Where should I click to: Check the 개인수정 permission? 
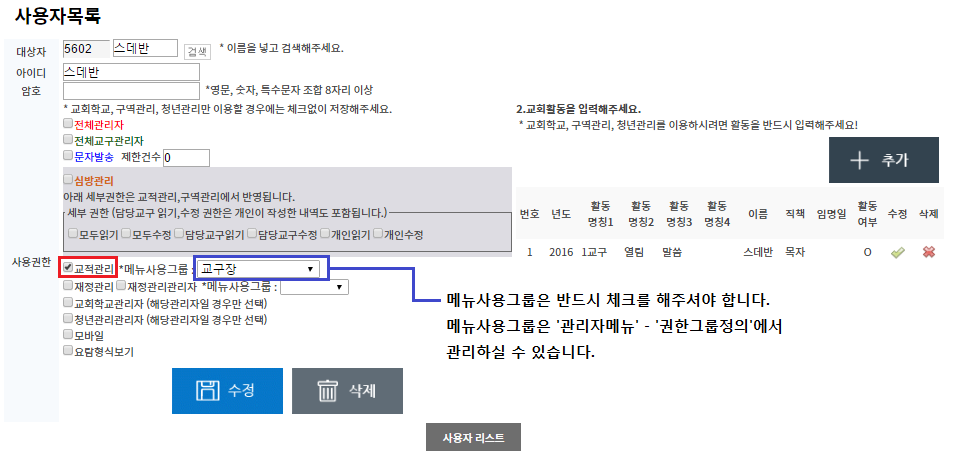click(x=378, y=234)
